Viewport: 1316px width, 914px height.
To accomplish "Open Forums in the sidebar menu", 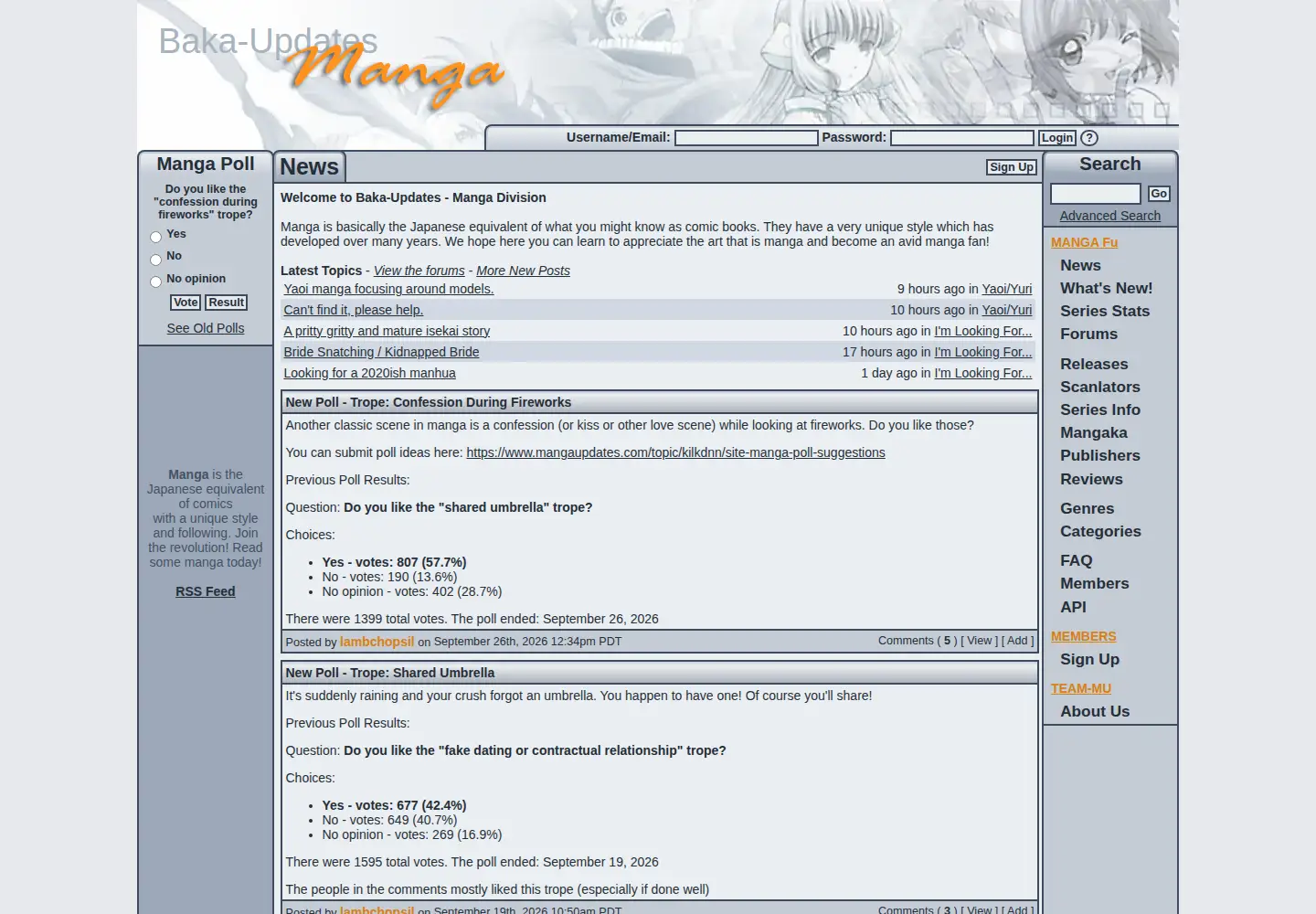I will pos(1089,334).
